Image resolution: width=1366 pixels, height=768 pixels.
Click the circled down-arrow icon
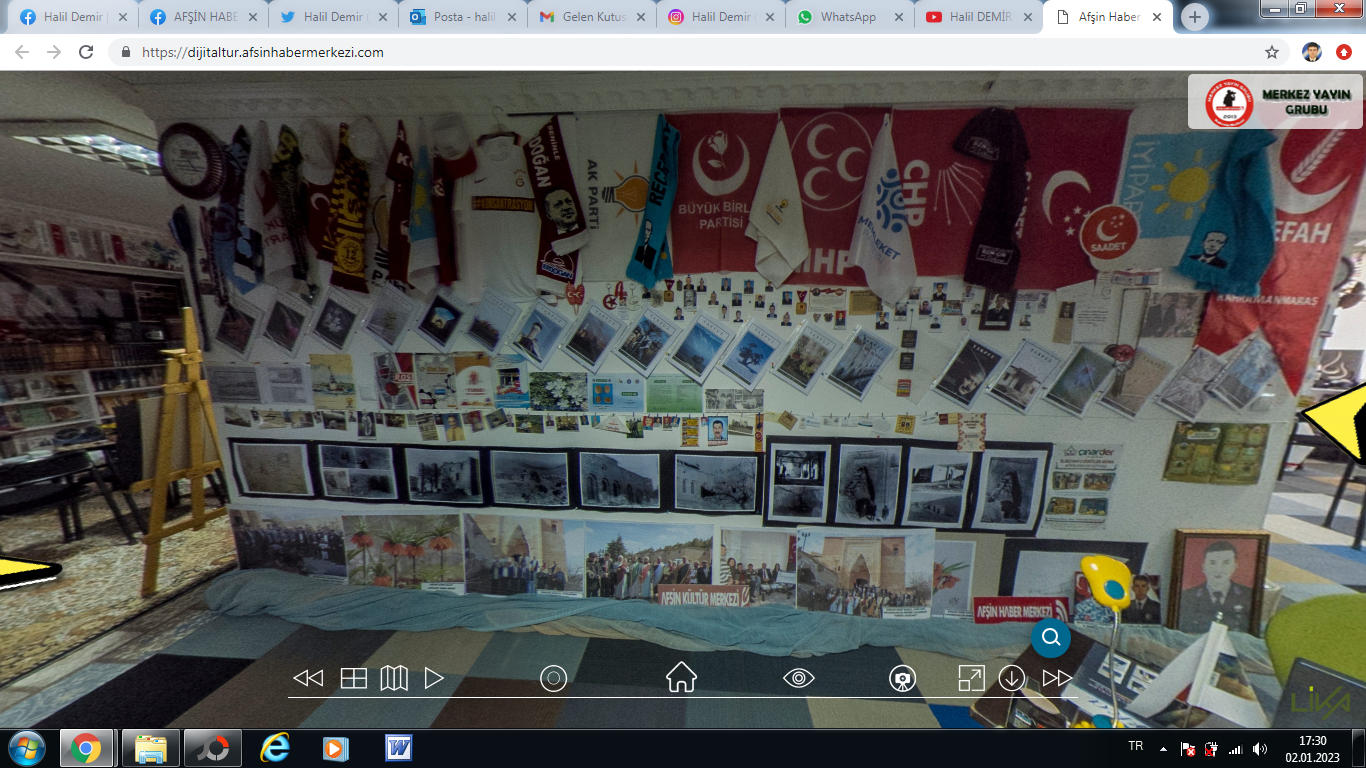point(1012,678)
